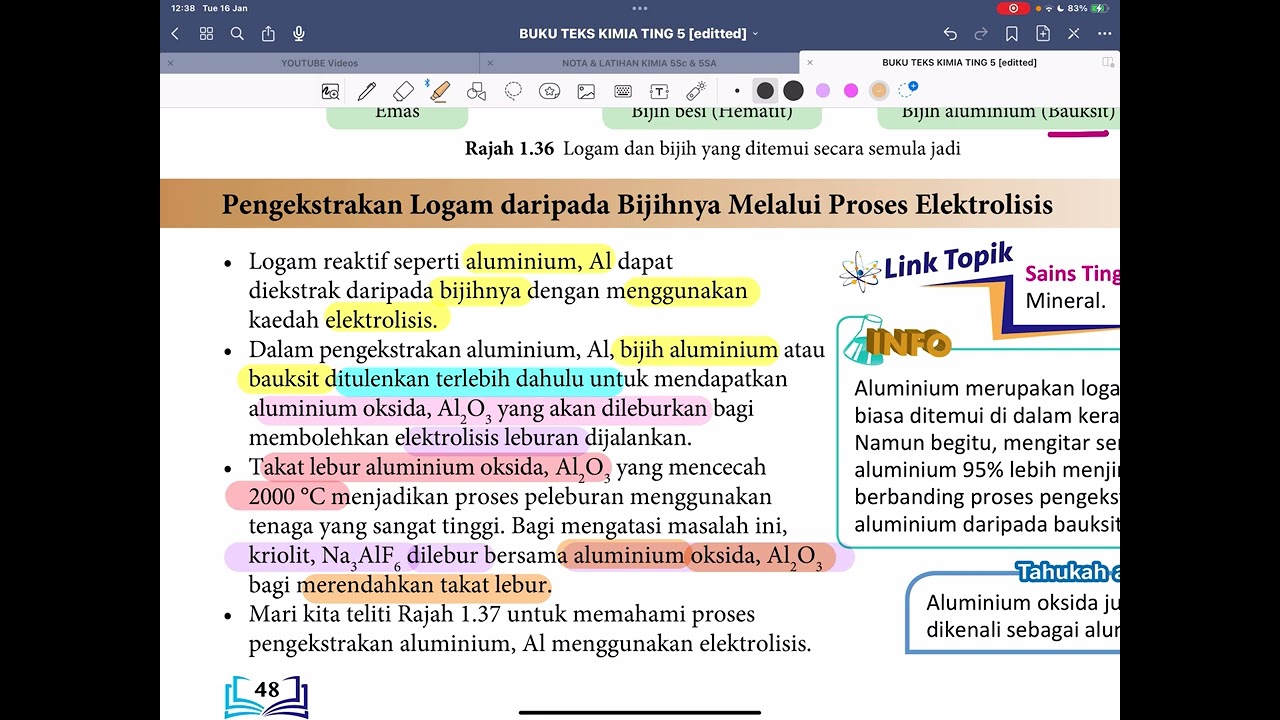Choose the thinnest stroke size dot
Image resolution: width=1280 pixels, height=720 pixels.
click(737, 91)
